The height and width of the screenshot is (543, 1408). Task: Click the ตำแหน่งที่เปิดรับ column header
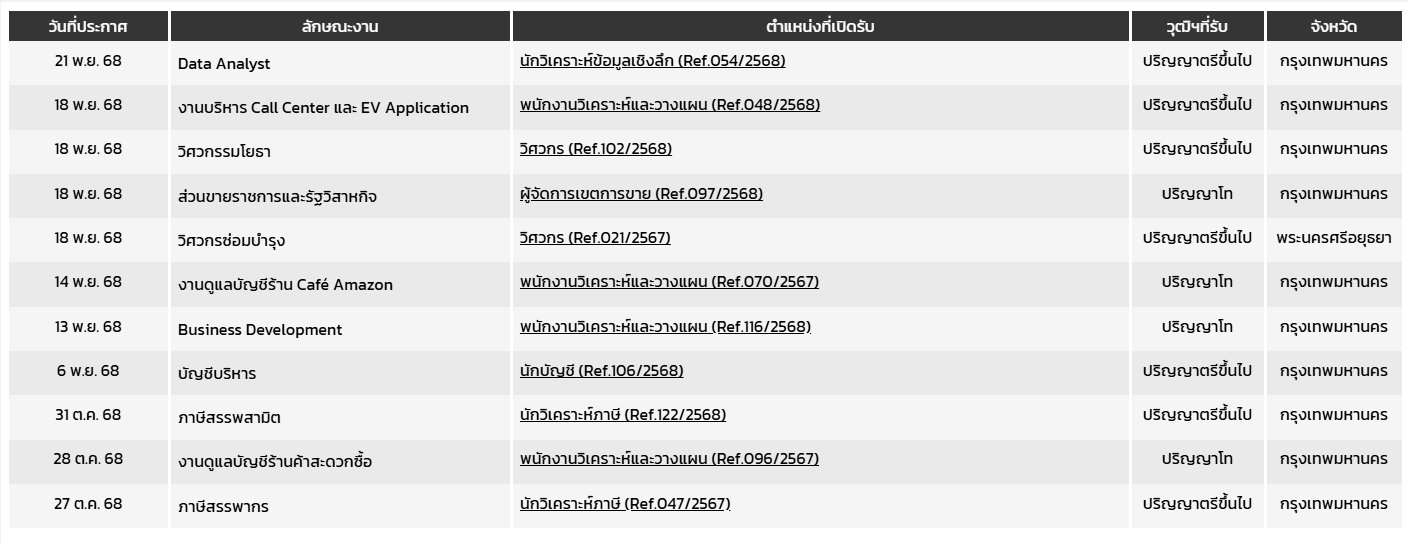pos(820,26)
